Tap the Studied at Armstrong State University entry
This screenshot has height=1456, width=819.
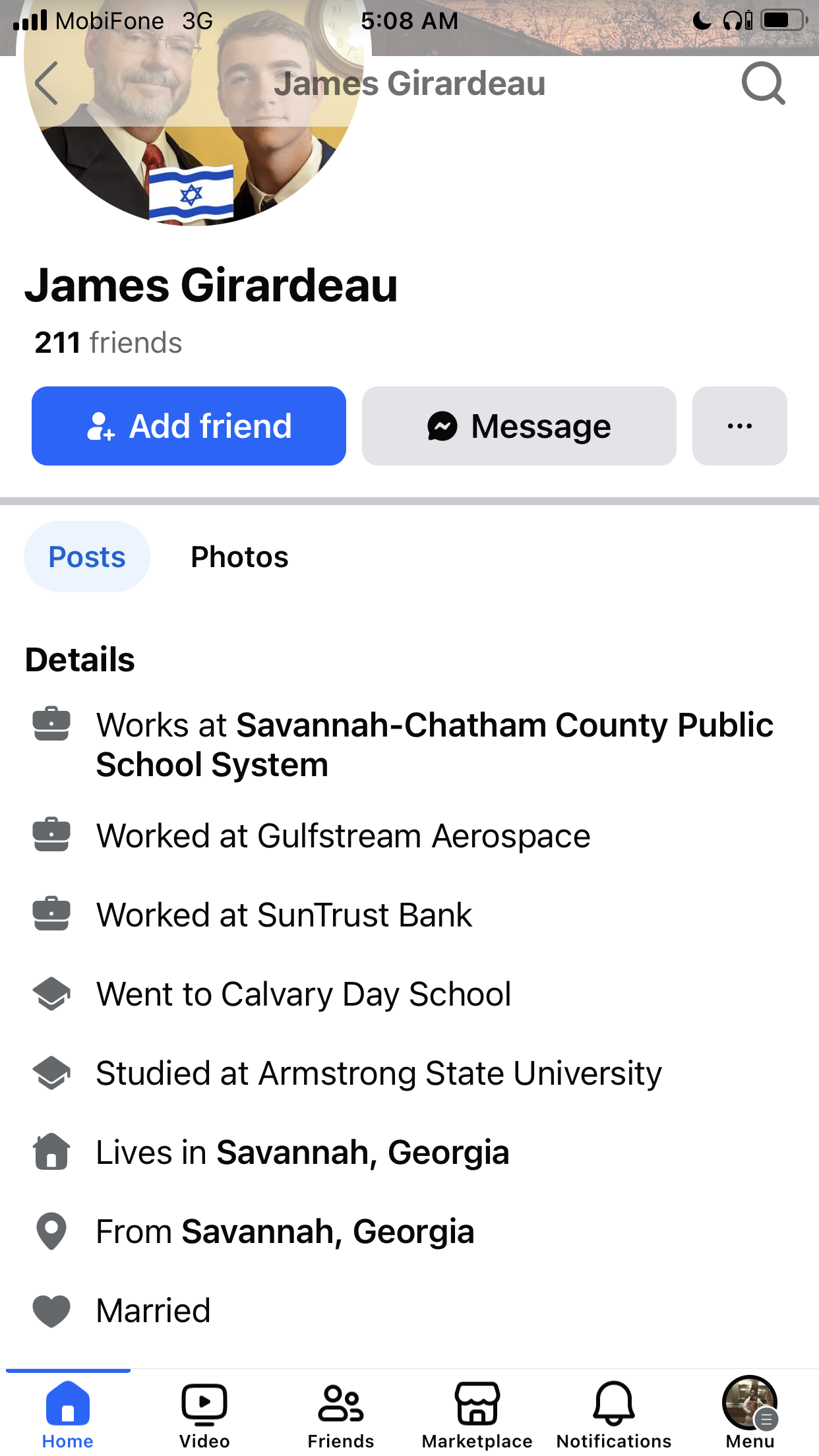[379, 1074]
